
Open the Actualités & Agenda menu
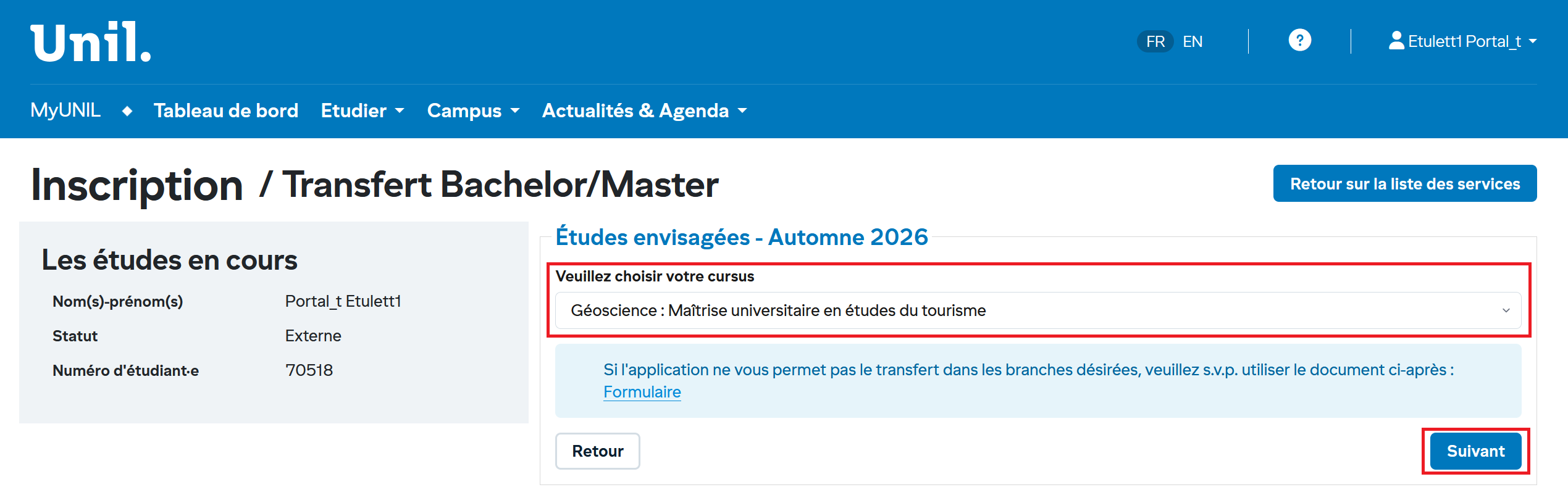(x=644, y=110)
